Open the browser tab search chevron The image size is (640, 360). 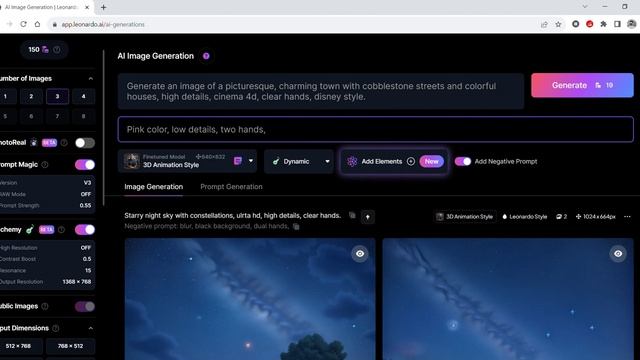coord(585,7)
